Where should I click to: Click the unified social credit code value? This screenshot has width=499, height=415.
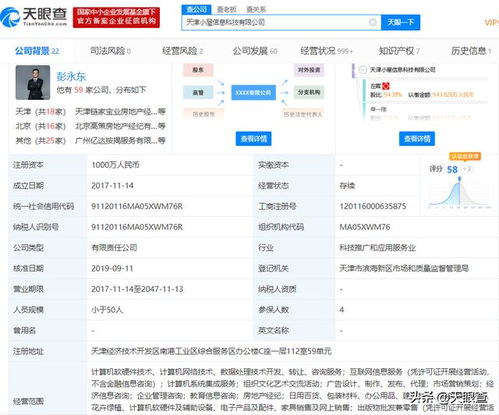pyautogui.click(x=137, y=206)
